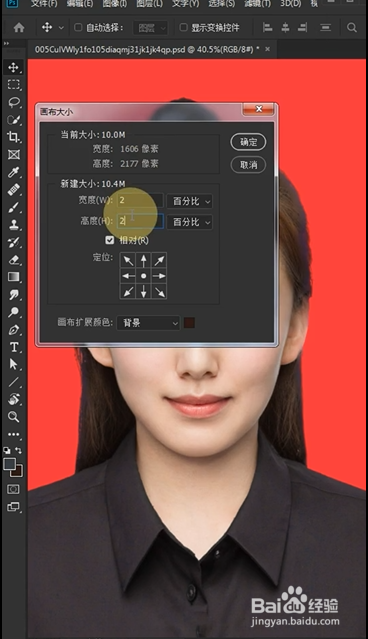The height and width of the screenshot is (639, 368).
Task: Select the Path Selection tool
Action: 13,364
